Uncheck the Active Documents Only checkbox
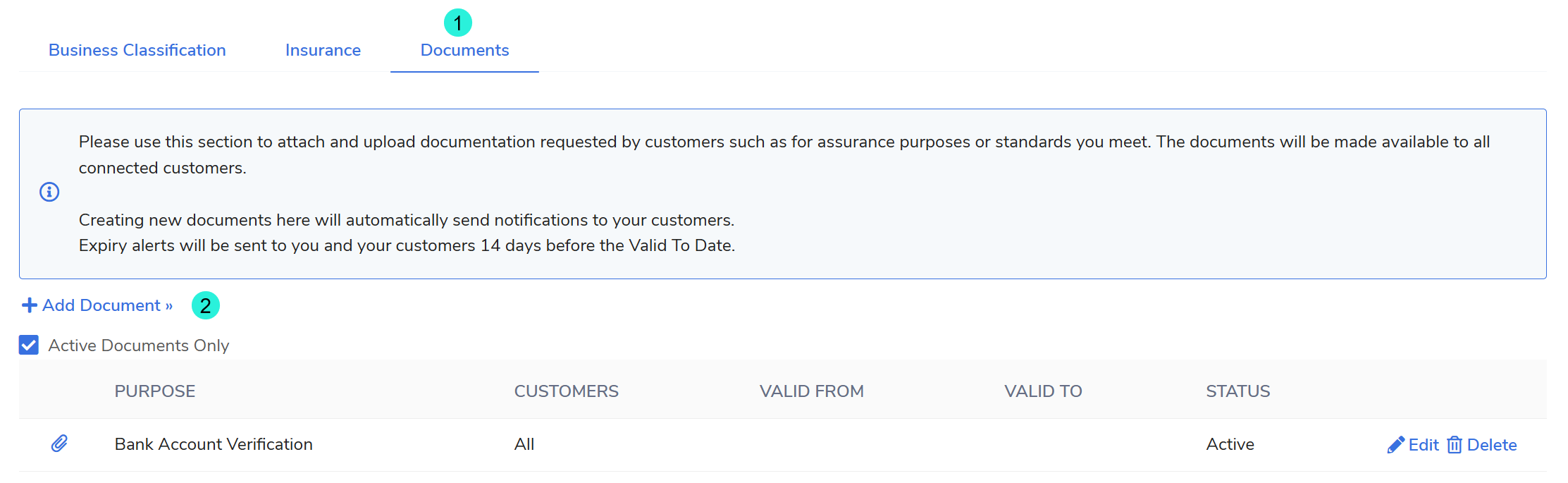 29,346
